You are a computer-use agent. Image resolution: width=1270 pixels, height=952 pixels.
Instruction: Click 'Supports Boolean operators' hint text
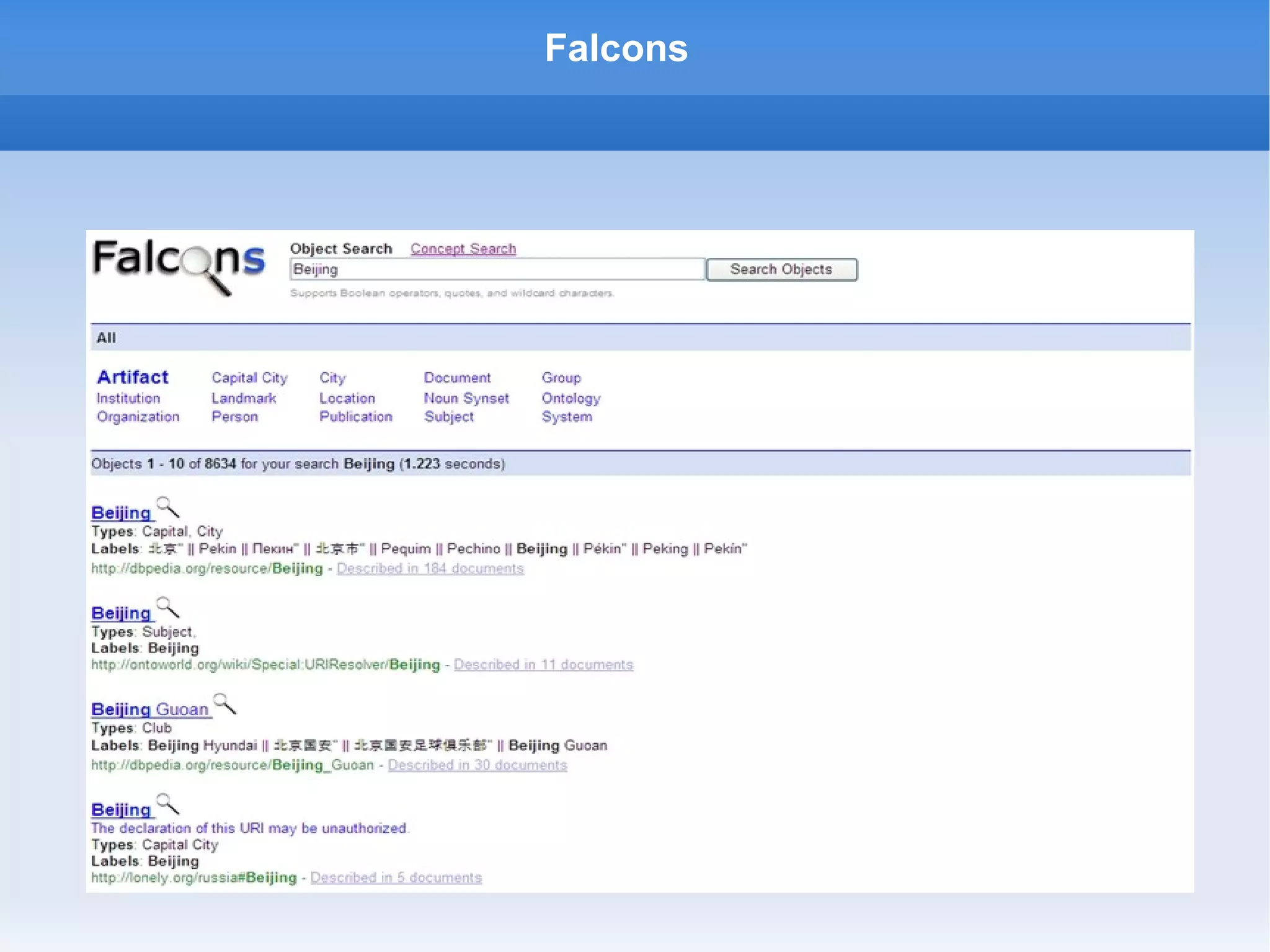[x=452, y=293]
